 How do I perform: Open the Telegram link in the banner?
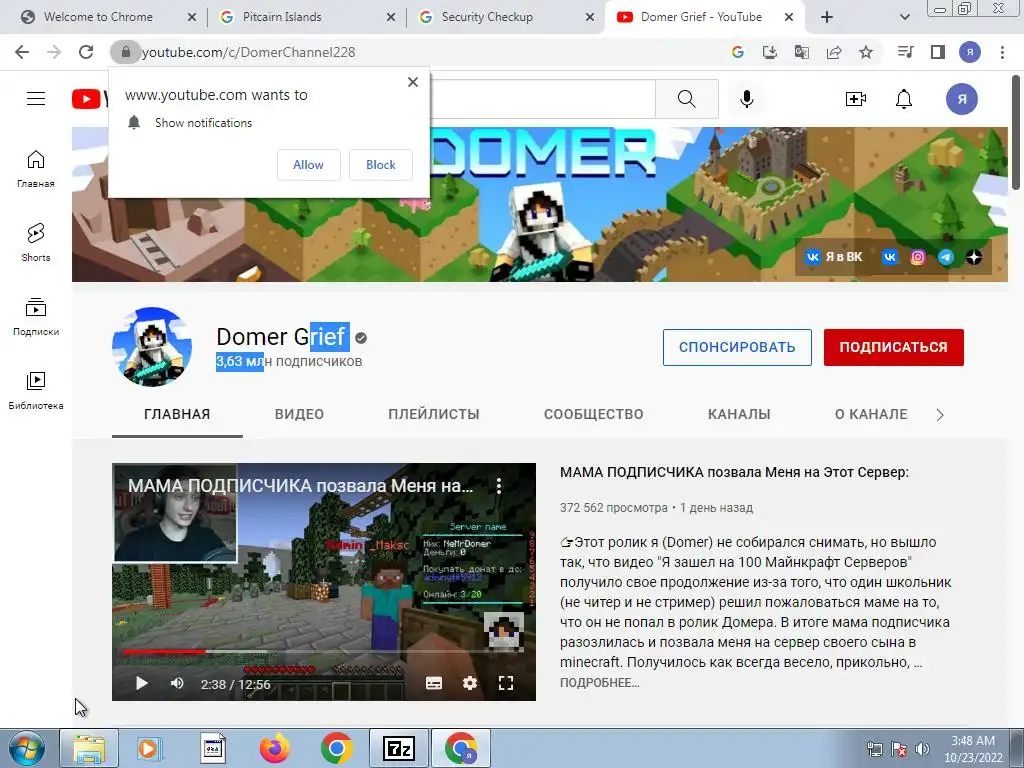click(x=946, y=257)
